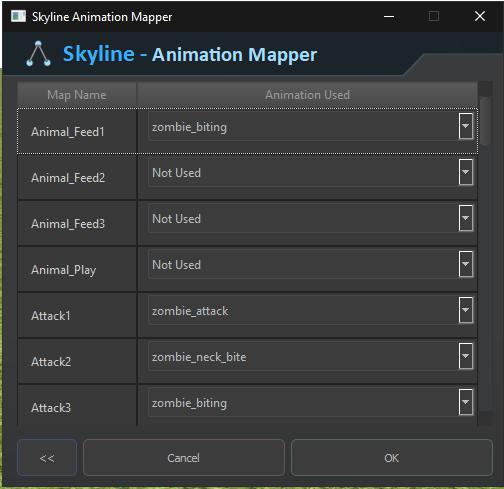
Task: Click zombie_biting value in Animal_Feed1 row
Action: pyautogui.click(x=189, y=127)
